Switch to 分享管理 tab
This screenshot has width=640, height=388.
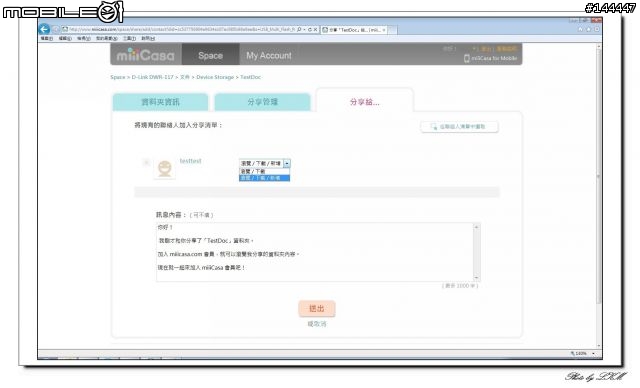[262, 102]
